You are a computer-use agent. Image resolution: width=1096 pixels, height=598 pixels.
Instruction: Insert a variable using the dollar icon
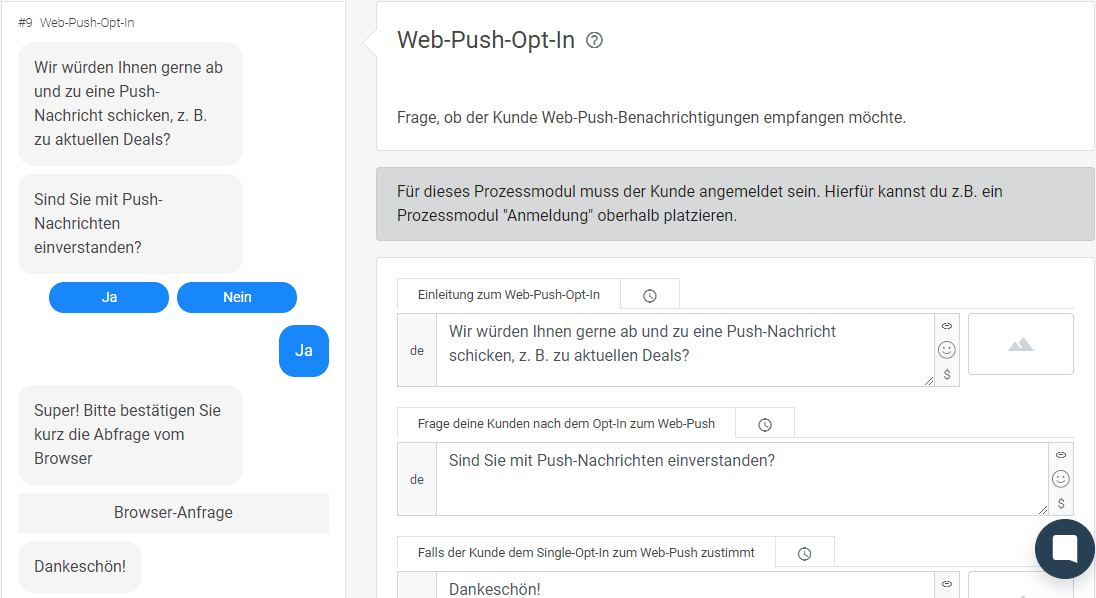pos(947,374)
